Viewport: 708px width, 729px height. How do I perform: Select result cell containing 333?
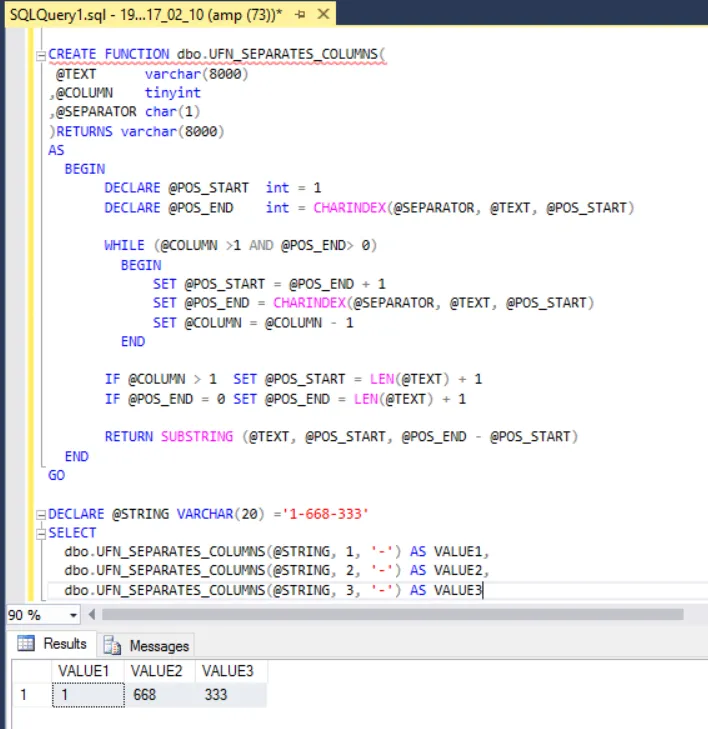pos(231,695)
